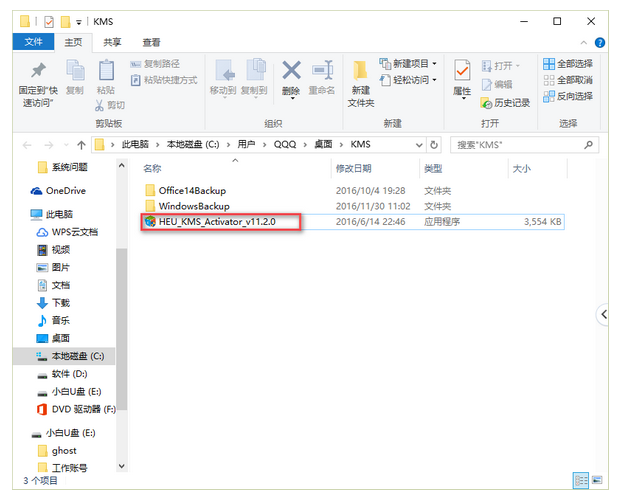Click the History record icon
Image resolution: width=621 pixels, height=499 pixels.
505,103
